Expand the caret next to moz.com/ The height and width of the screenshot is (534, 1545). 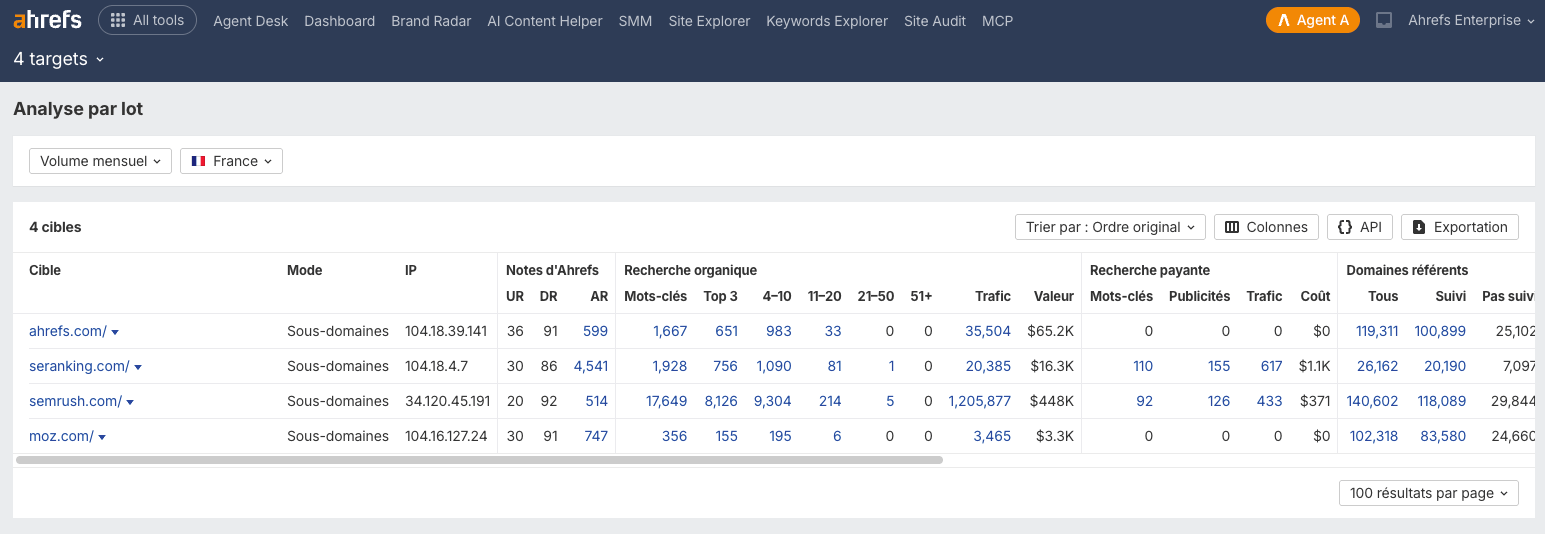102,437
